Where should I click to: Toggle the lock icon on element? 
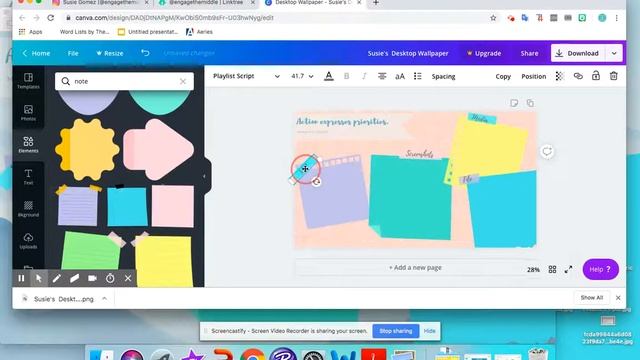click(x=596, y=76)
